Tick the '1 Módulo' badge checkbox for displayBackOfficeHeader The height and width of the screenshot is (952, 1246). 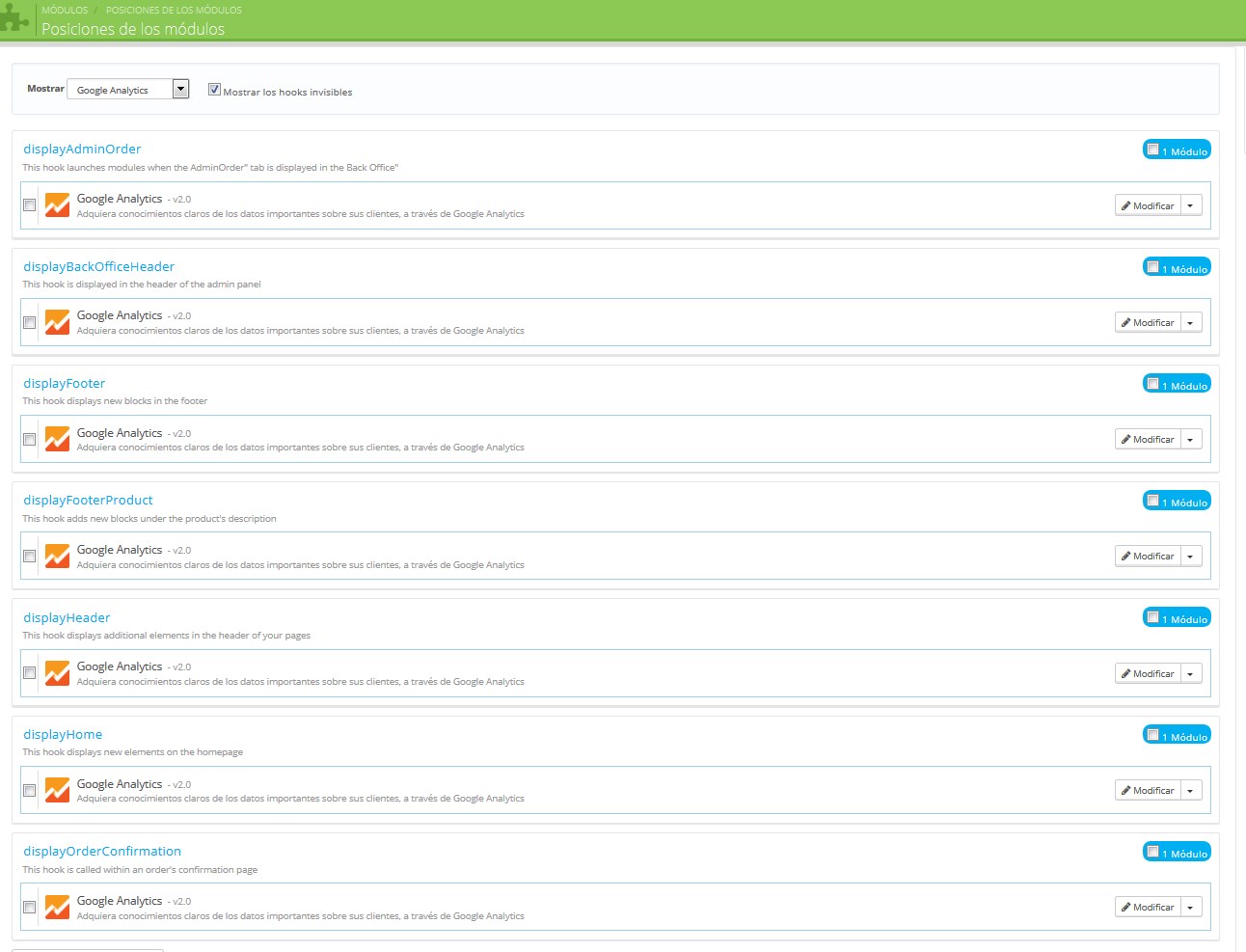tap(1152, 266)
